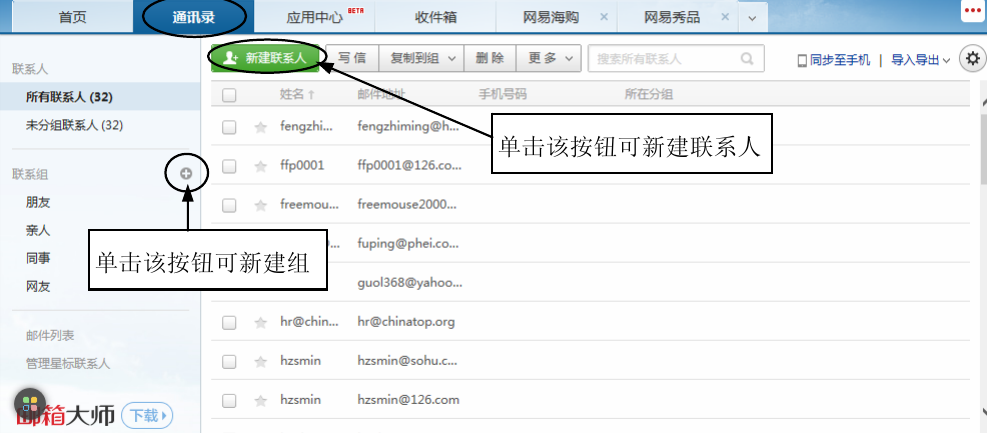Image resolution: width=987 pixels, height=433 pixels.
Task: Star the fengzhiming contact
Action: point(260,127)
